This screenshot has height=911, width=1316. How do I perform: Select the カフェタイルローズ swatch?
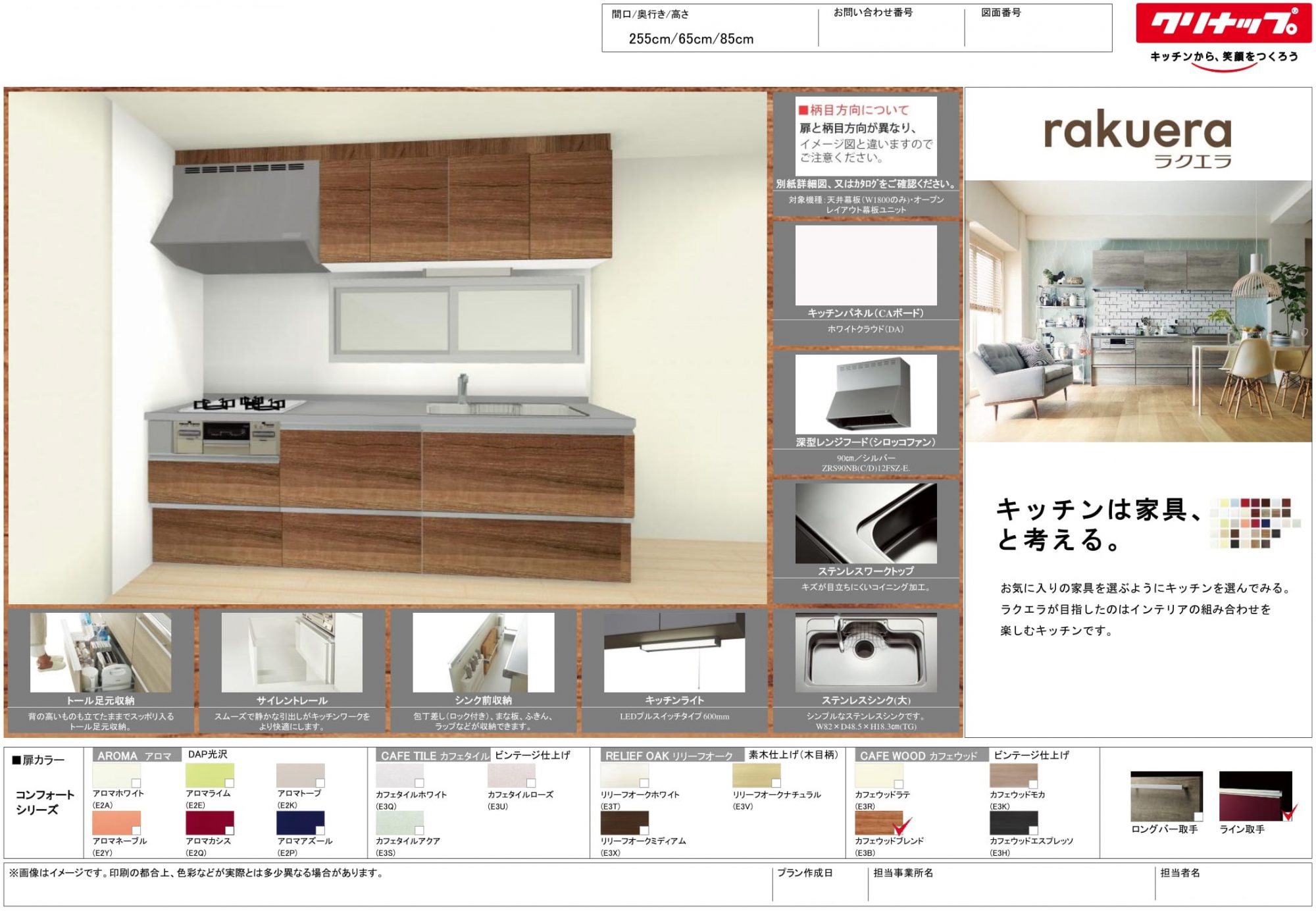point(511,776)
